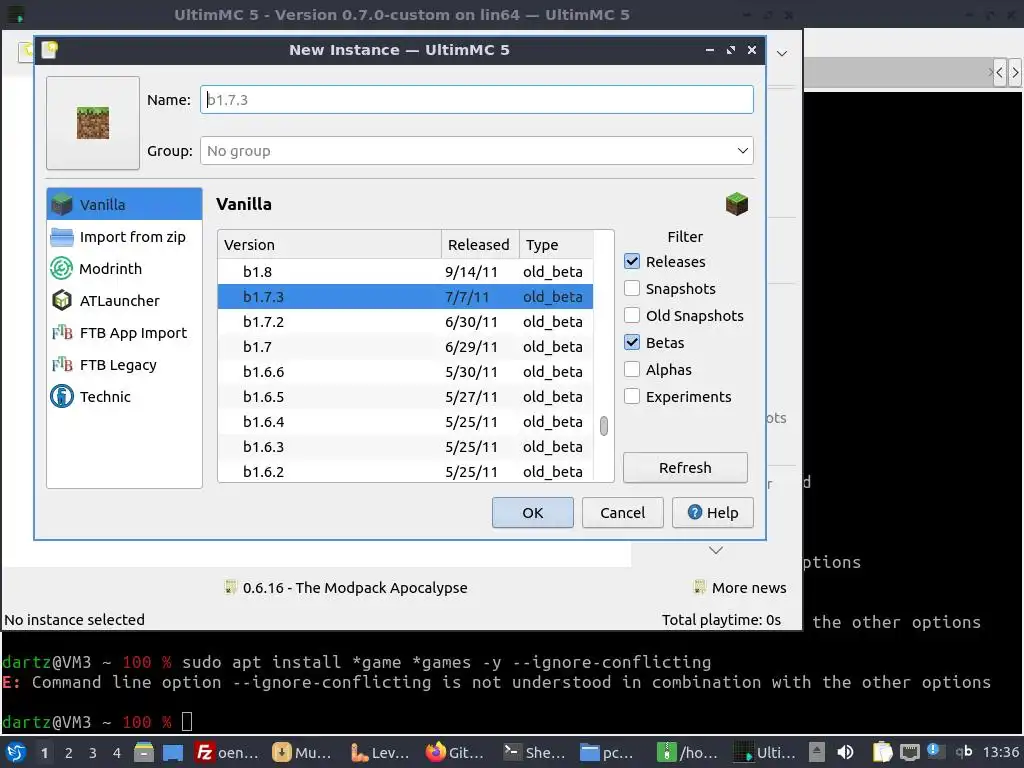Expand chevron right of dialog title
Viewport: 1024px width, 768px height.
tap(782, 54)
